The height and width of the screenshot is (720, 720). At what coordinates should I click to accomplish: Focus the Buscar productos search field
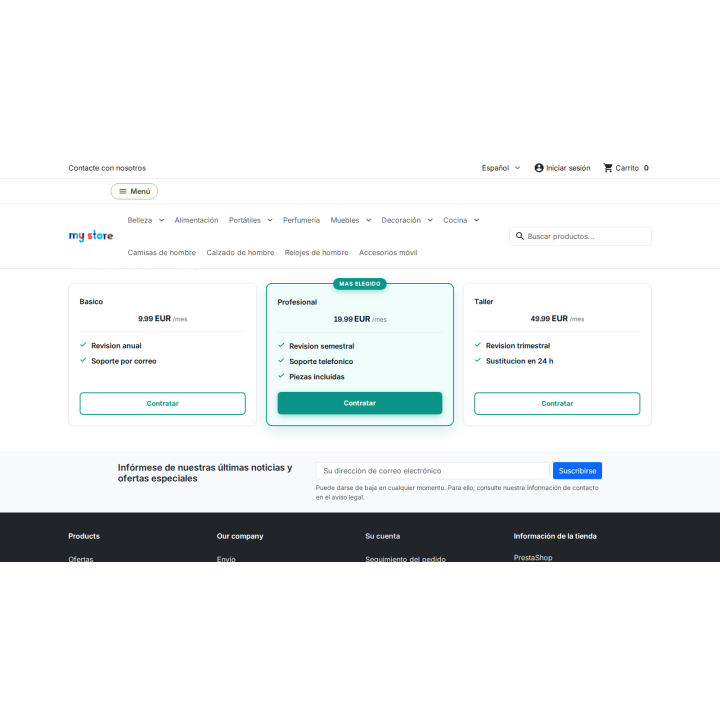[580, 236]
